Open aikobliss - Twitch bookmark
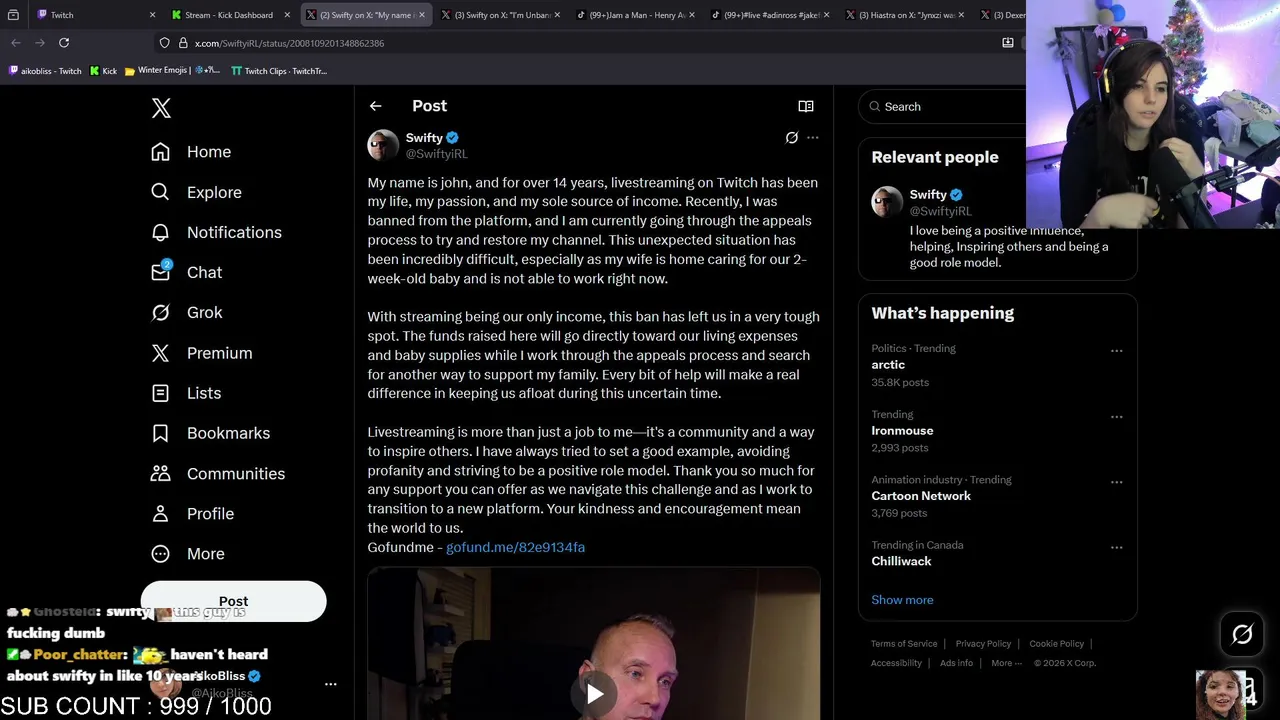The height and width of the screenshot is (720, 1280). (x=45, y=71)
